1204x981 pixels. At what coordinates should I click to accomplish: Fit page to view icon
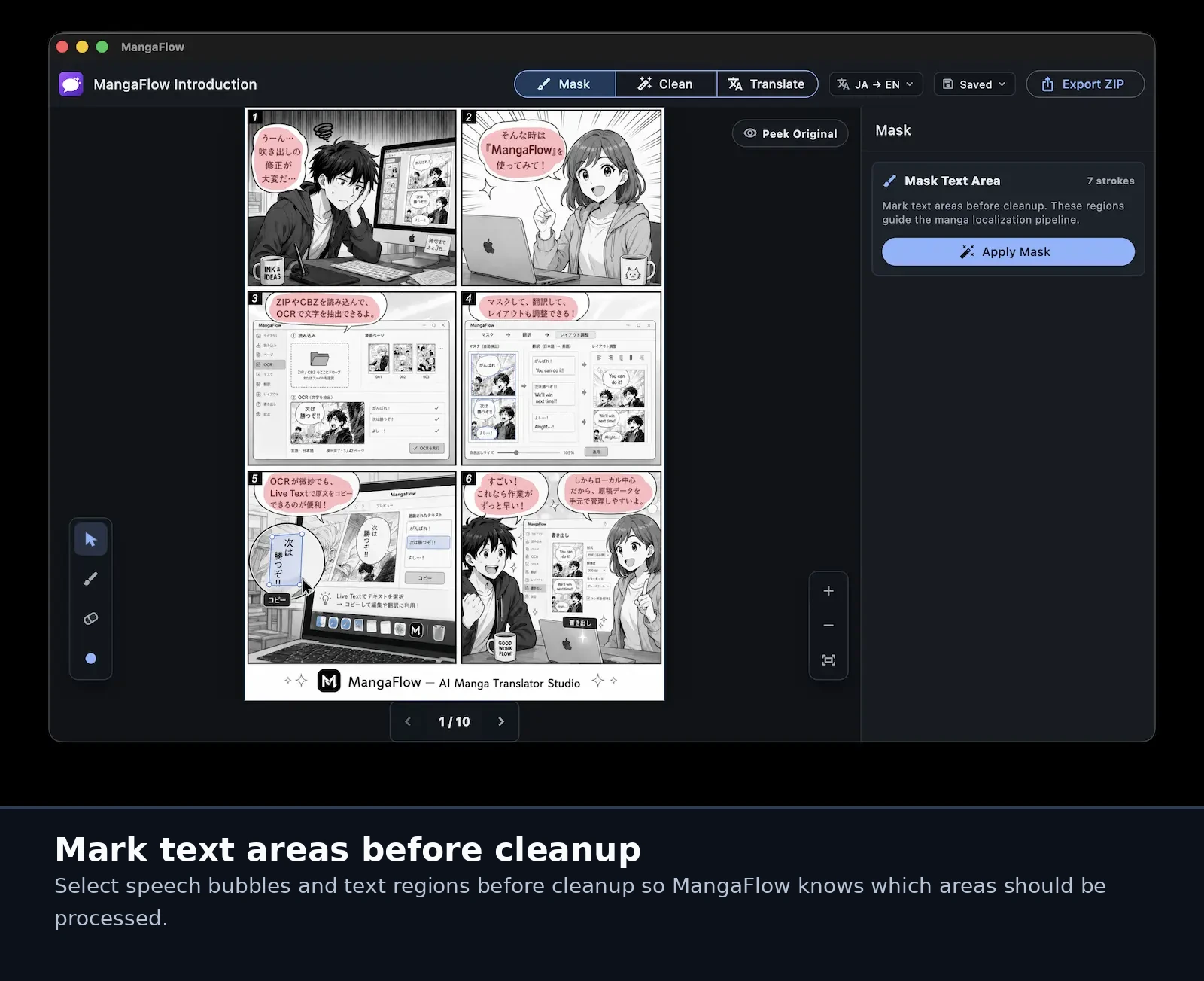[x=829, y=660]
